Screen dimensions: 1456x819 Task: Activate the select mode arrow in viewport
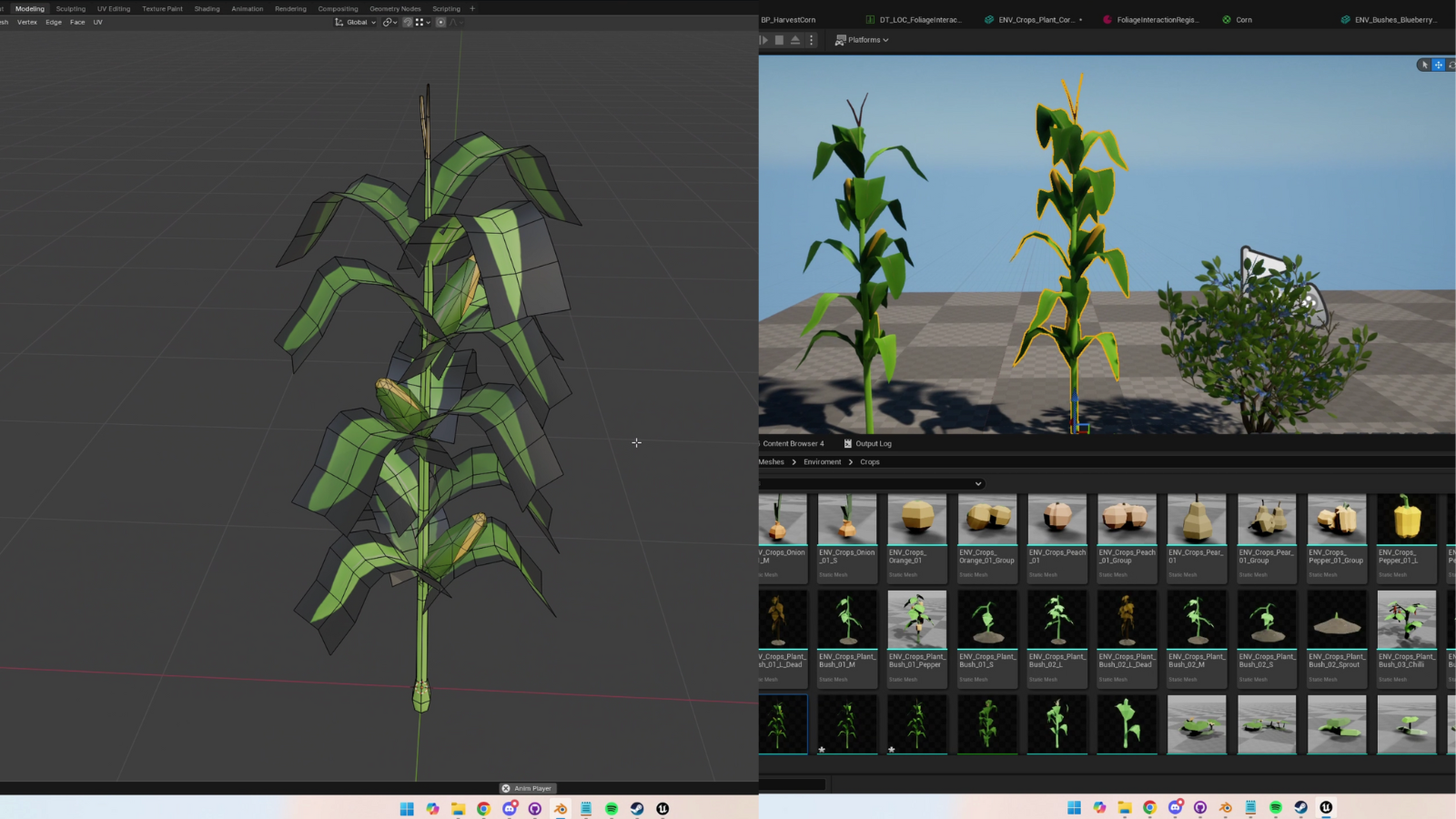[1424, 65]
